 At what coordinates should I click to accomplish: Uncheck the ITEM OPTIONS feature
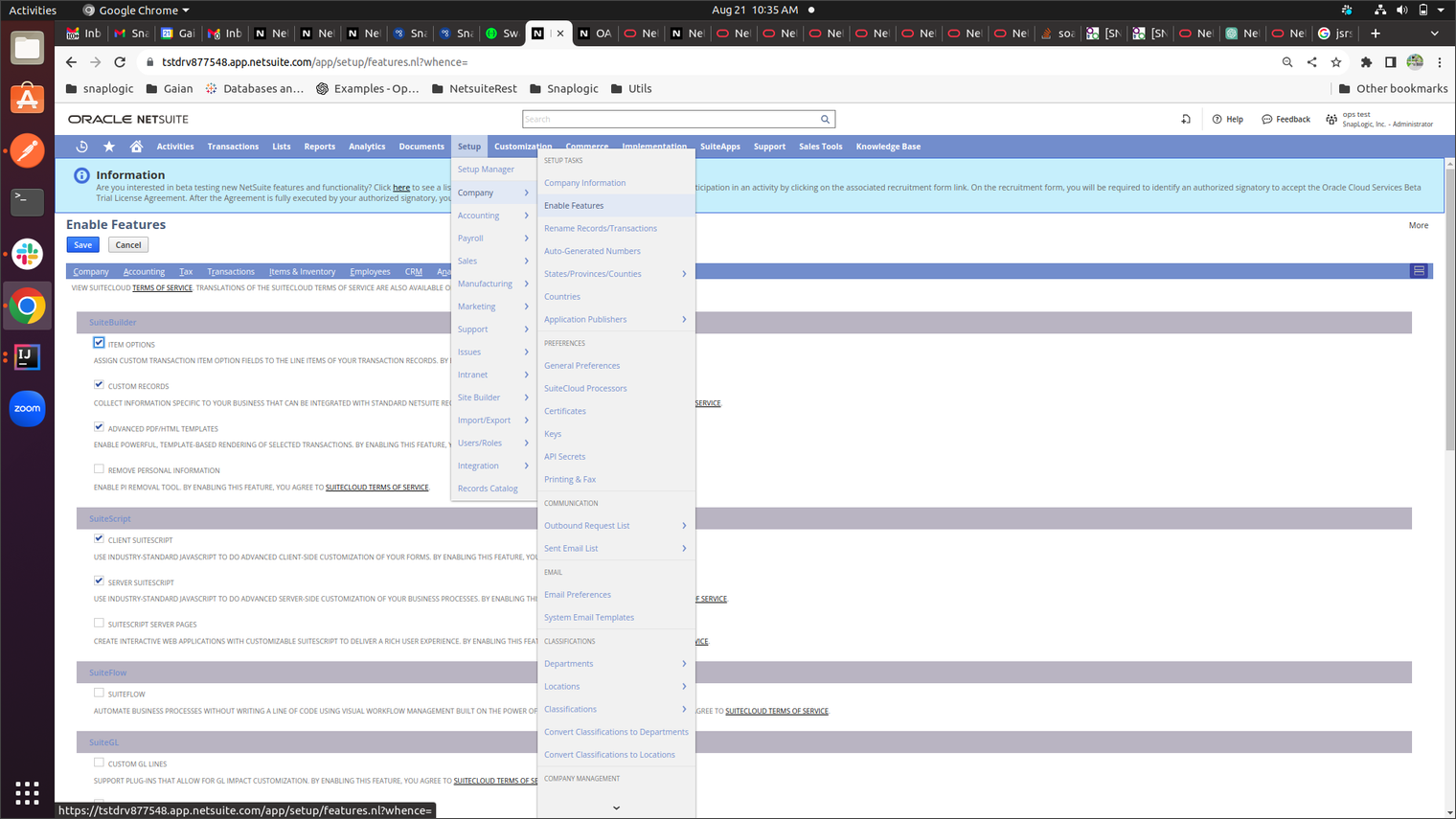99,342
